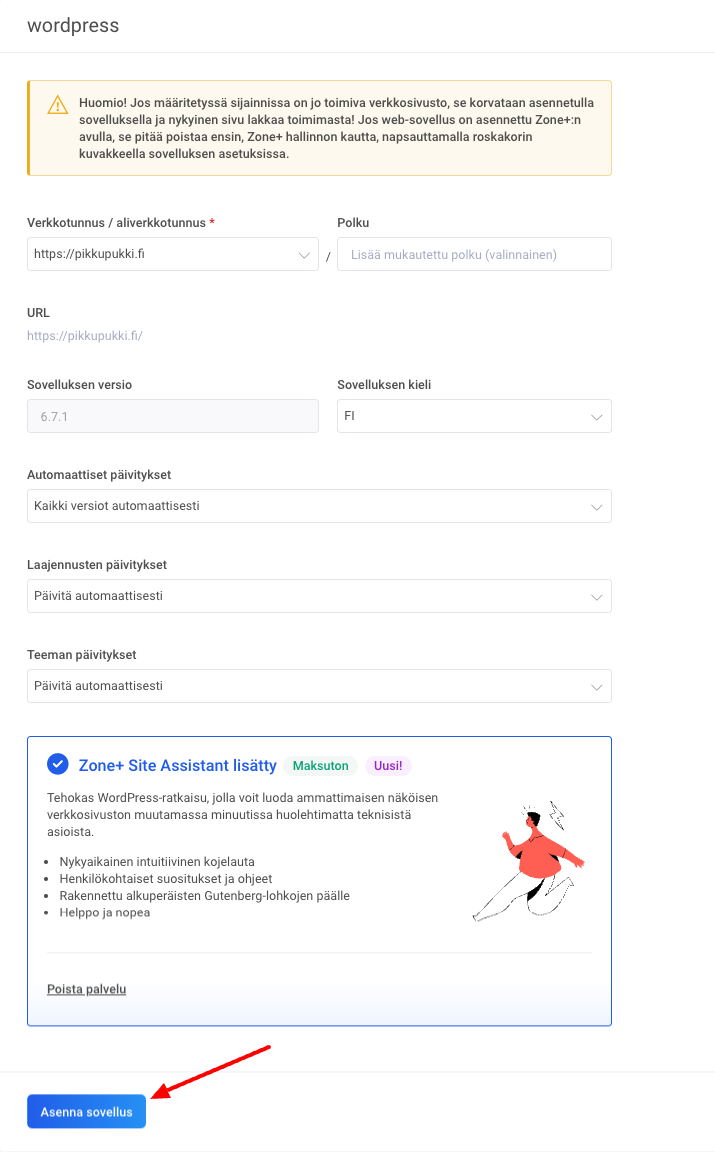Click the chevron in Teeman päivitykset field
Screen dimensions: 715x1152
[597, 687]
